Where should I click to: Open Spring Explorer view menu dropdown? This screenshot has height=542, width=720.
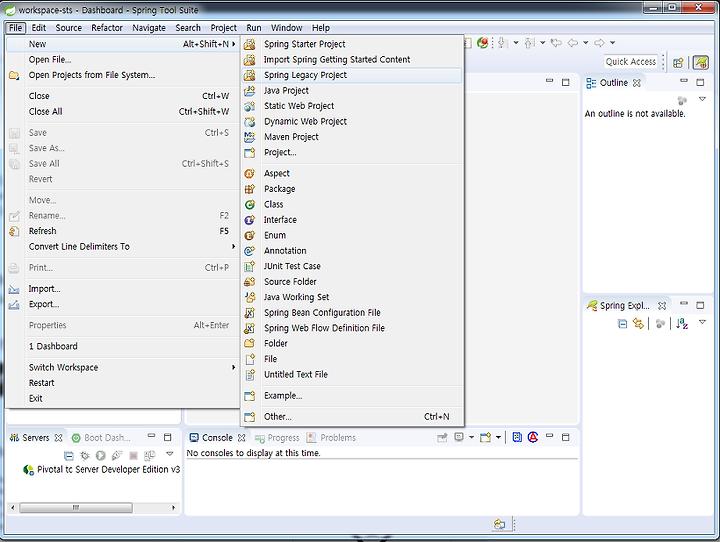click(702, 322)
